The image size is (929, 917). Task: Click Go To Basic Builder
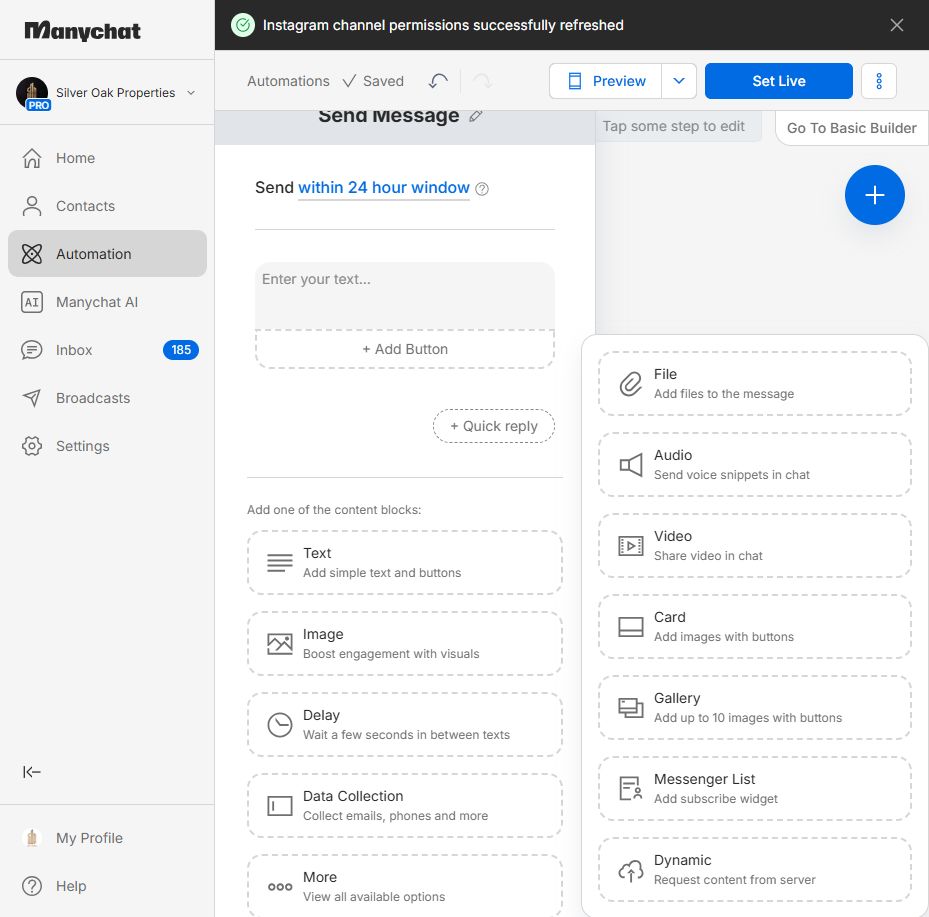(851, 128)
